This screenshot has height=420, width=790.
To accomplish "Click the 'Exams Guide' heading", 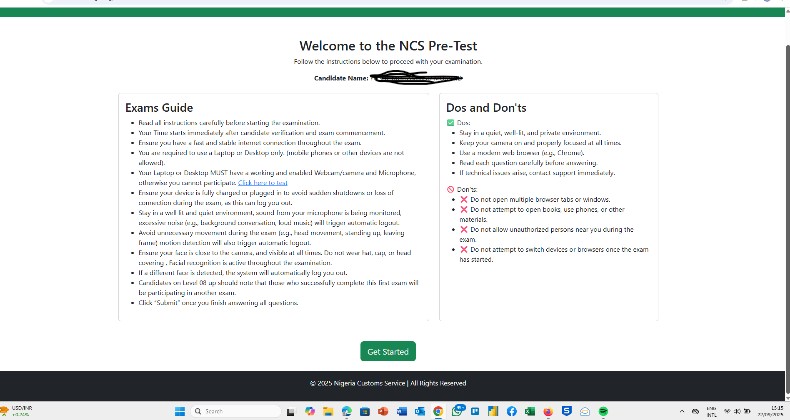I will pyautogui.click(x=159, y=108).
